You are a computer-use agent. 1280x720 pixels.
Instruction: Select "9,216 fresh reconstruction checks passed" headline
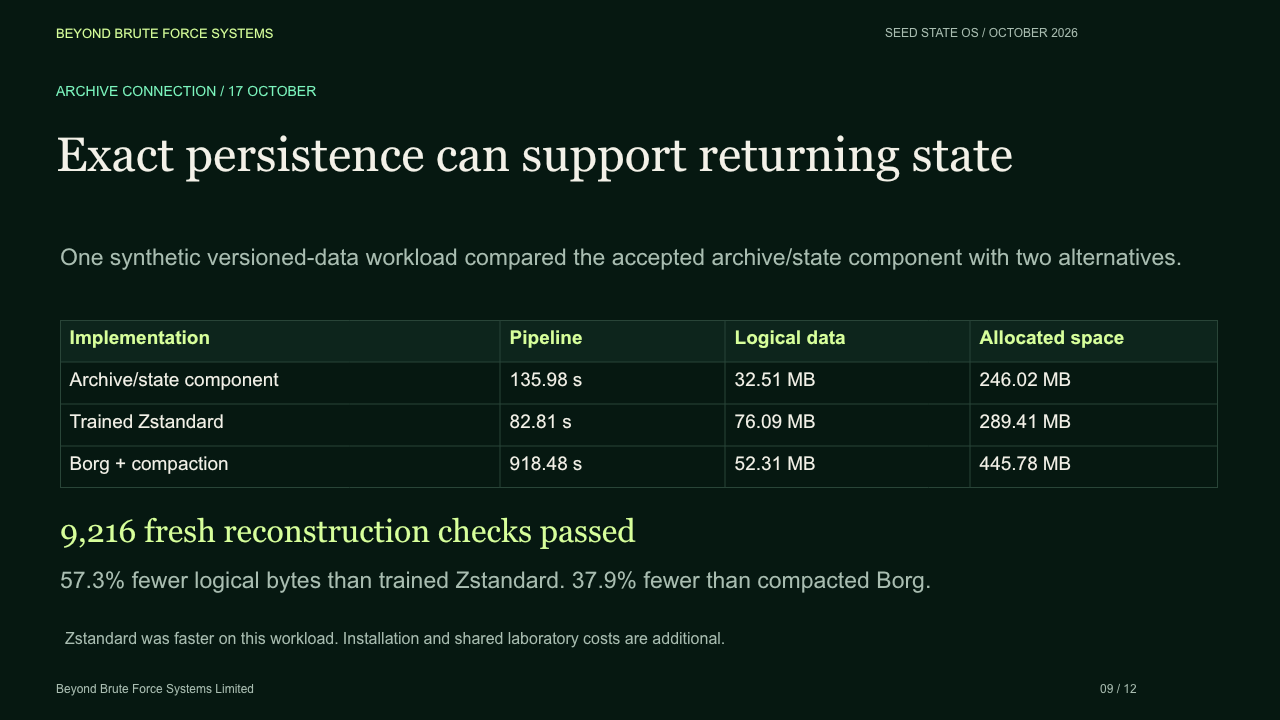point(348,531)
